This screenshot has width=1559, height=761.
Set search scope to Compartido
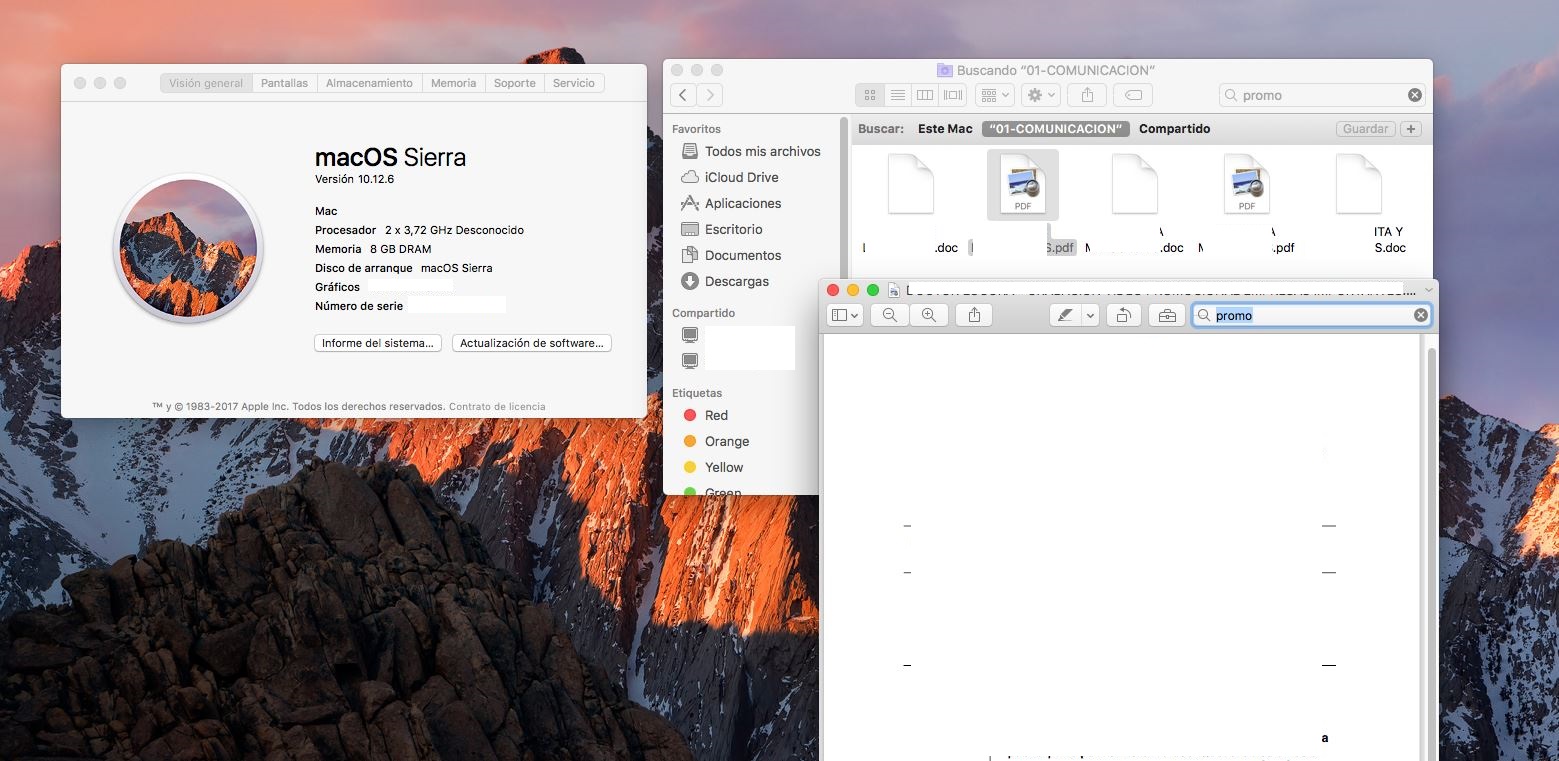pyautogui.click(x=1174, y=129)
